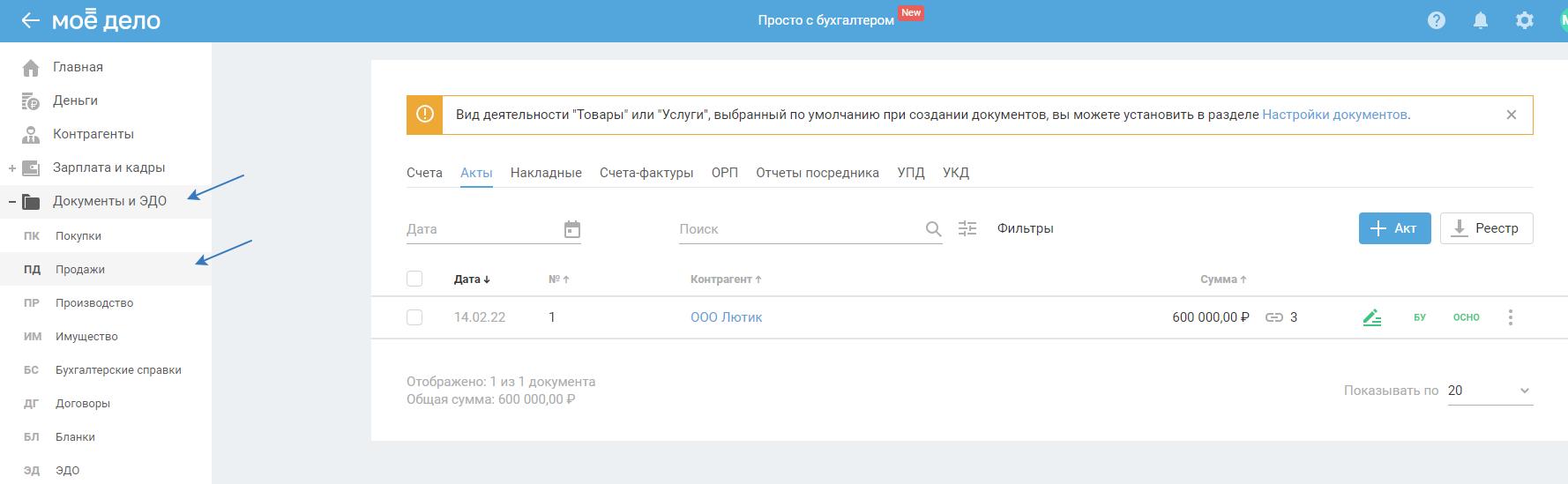Switch to the Счета-фактуры tab
Screen dimensions: 1568x484
646,173
